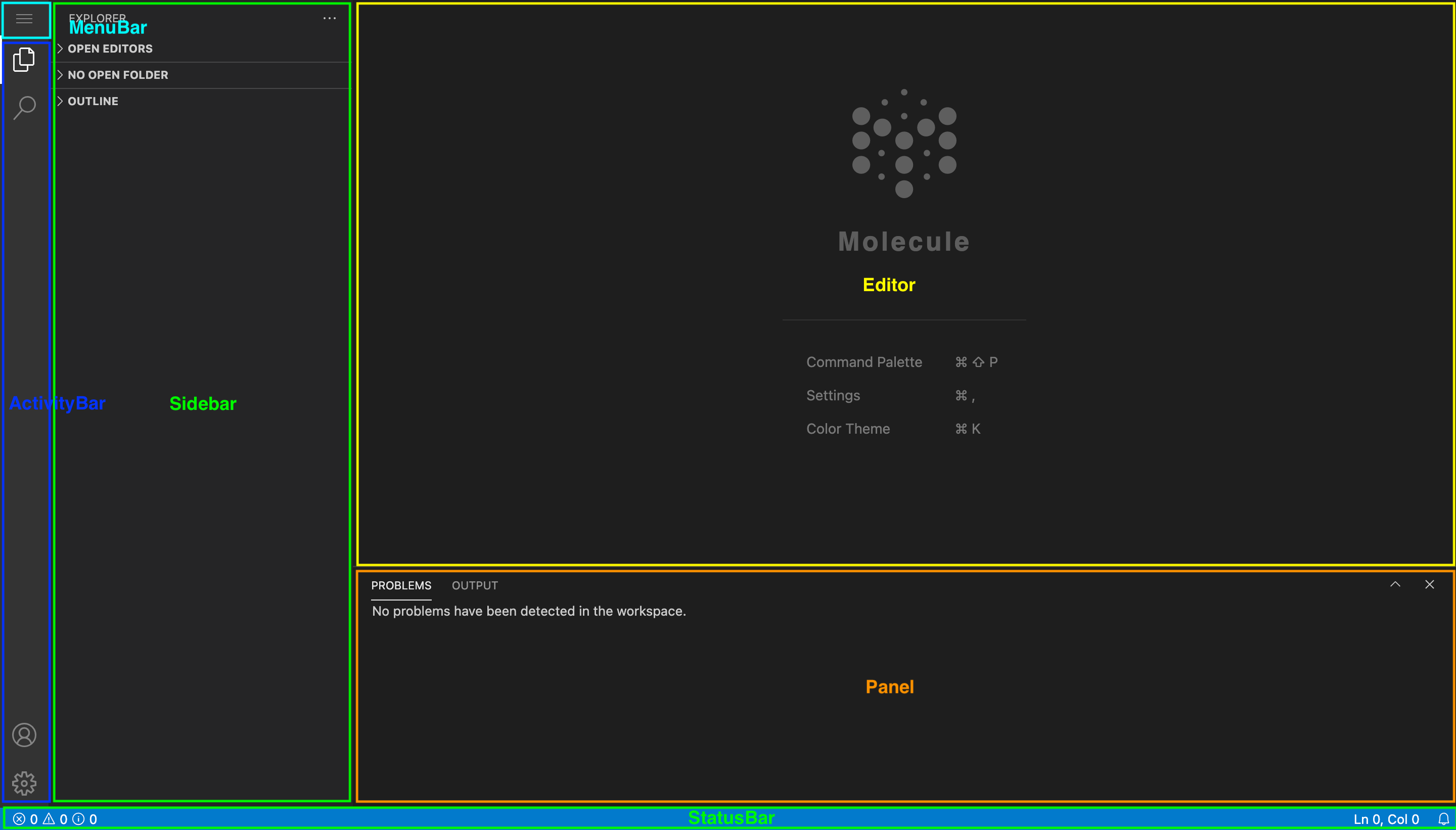Close the bottom panel
The width and height of the screenshot is (1456, 830).
1429,584
